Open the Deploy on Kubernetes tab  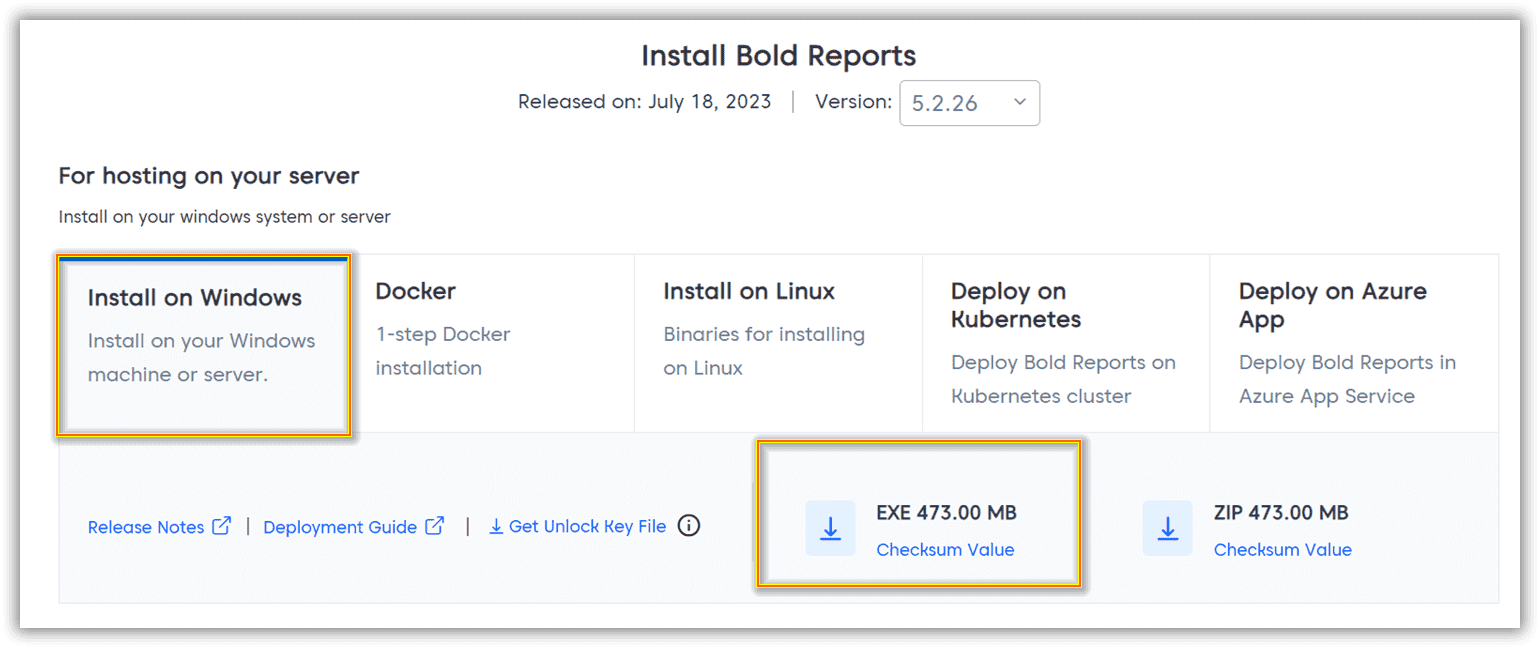pos(1065,342)
